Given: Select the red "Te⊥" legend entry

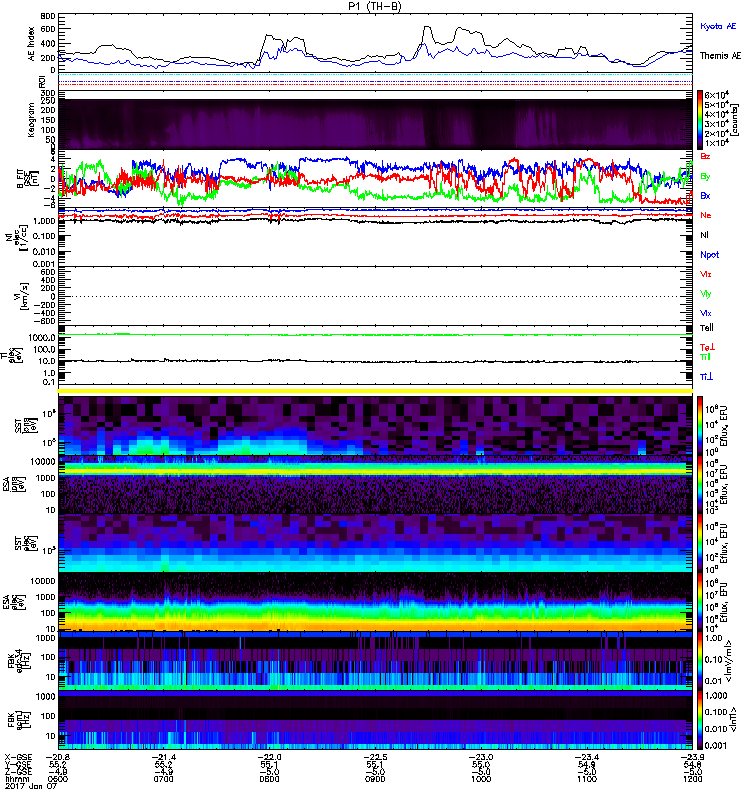Looking at the screenshot, I should (707, 347).
